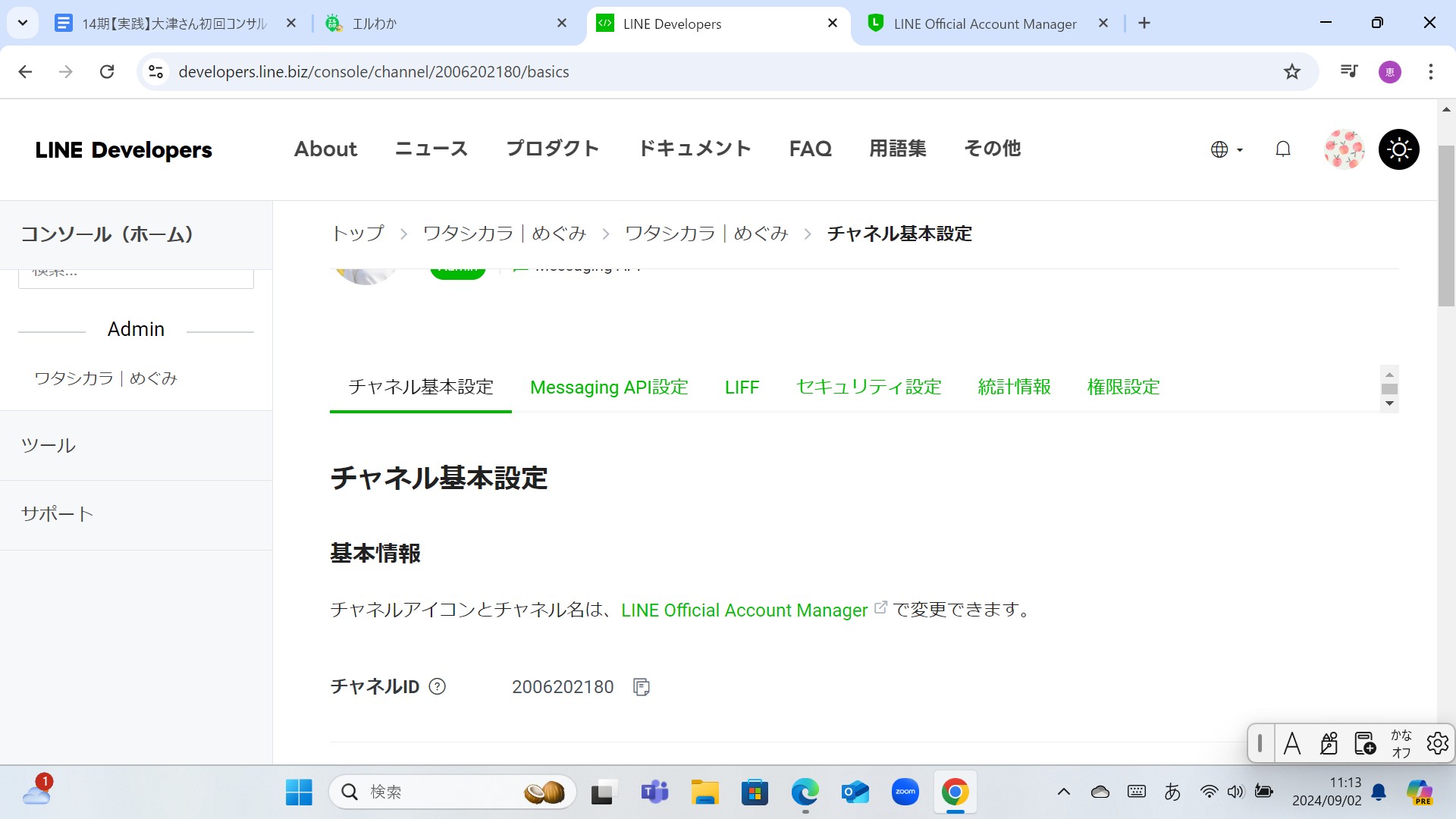The height and width of the screenshot is (819, 1456).
Task: Toggle the かなオフ kana input mode
Action: [1401, 743]
